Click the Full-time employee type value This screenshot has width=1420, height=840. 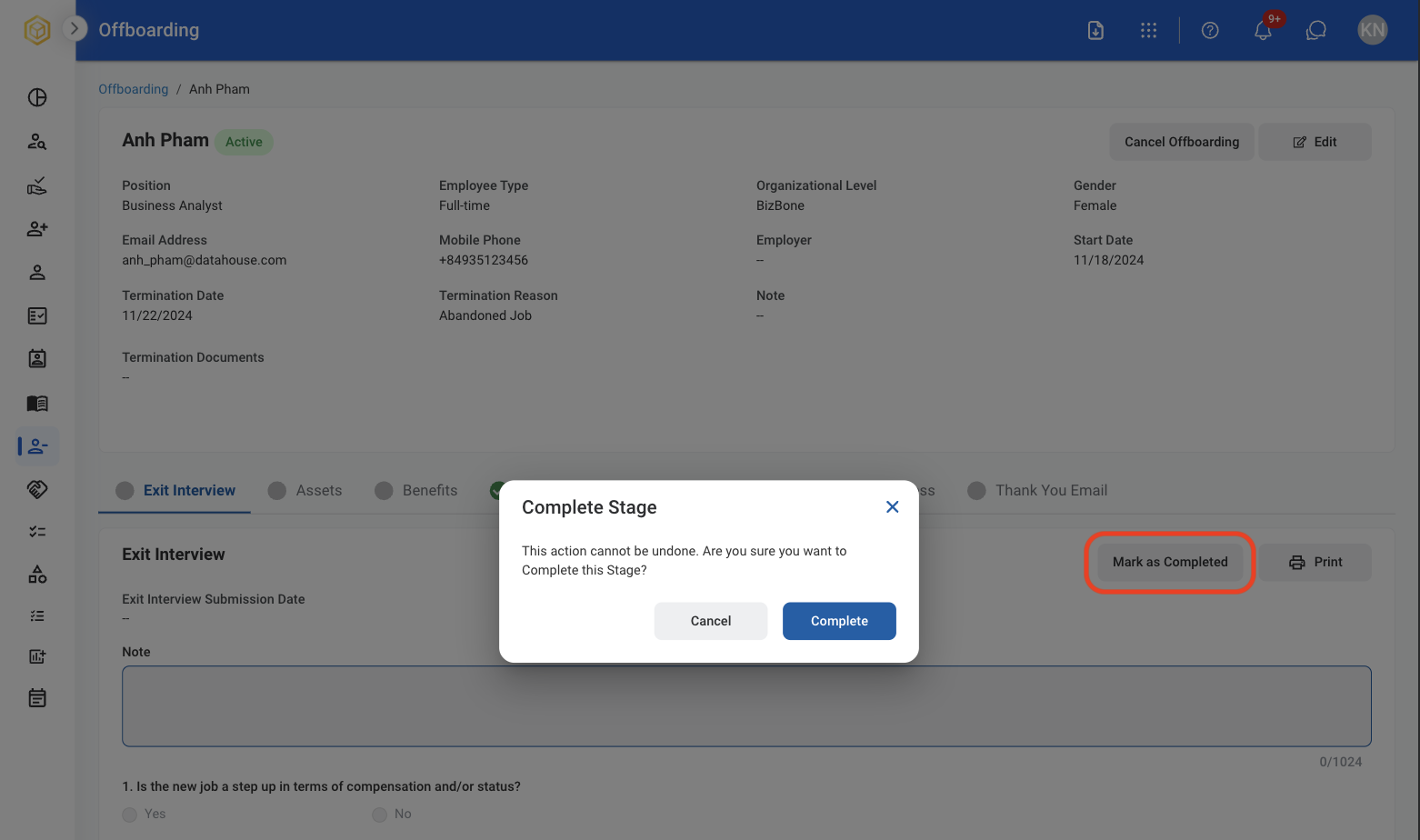(465, 205)
